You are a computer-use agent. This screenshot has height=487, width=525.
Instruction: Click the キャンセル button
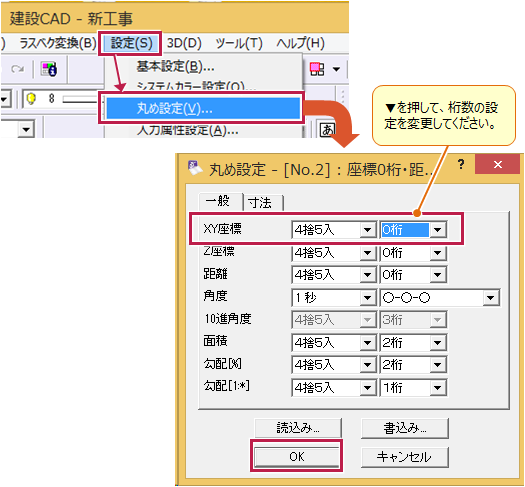[x=404, y=457]
